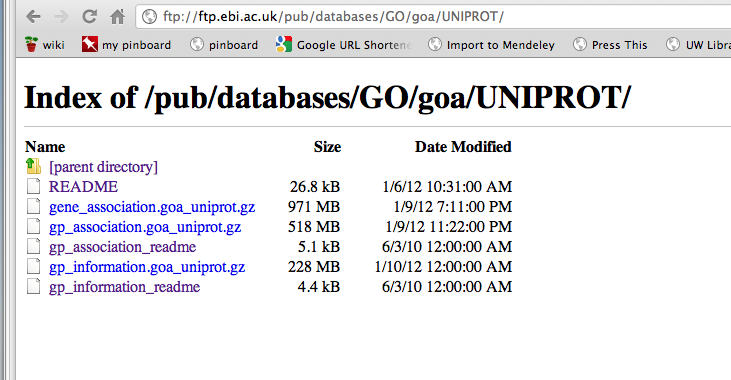
Task: Click the Import to Mendeley bookmark
Action: [491, 45]
